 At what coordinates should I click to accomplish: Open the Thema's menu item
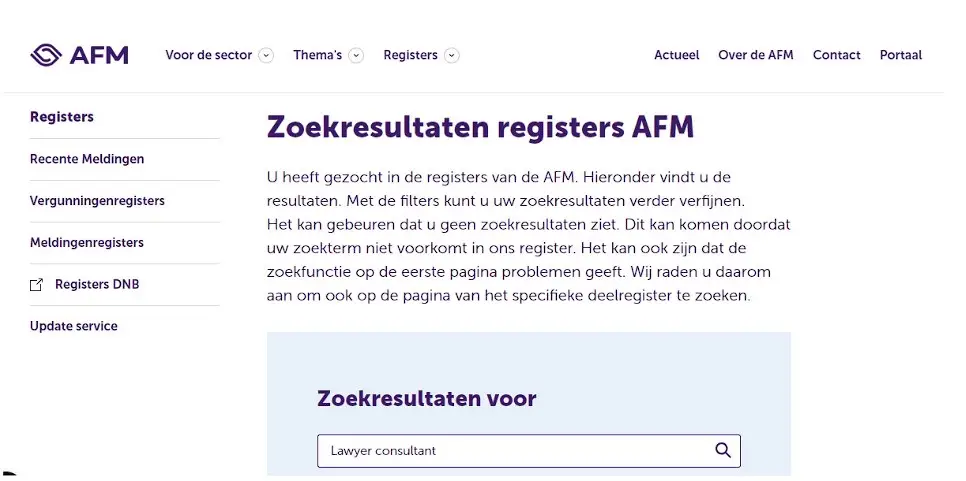[317, 55]
